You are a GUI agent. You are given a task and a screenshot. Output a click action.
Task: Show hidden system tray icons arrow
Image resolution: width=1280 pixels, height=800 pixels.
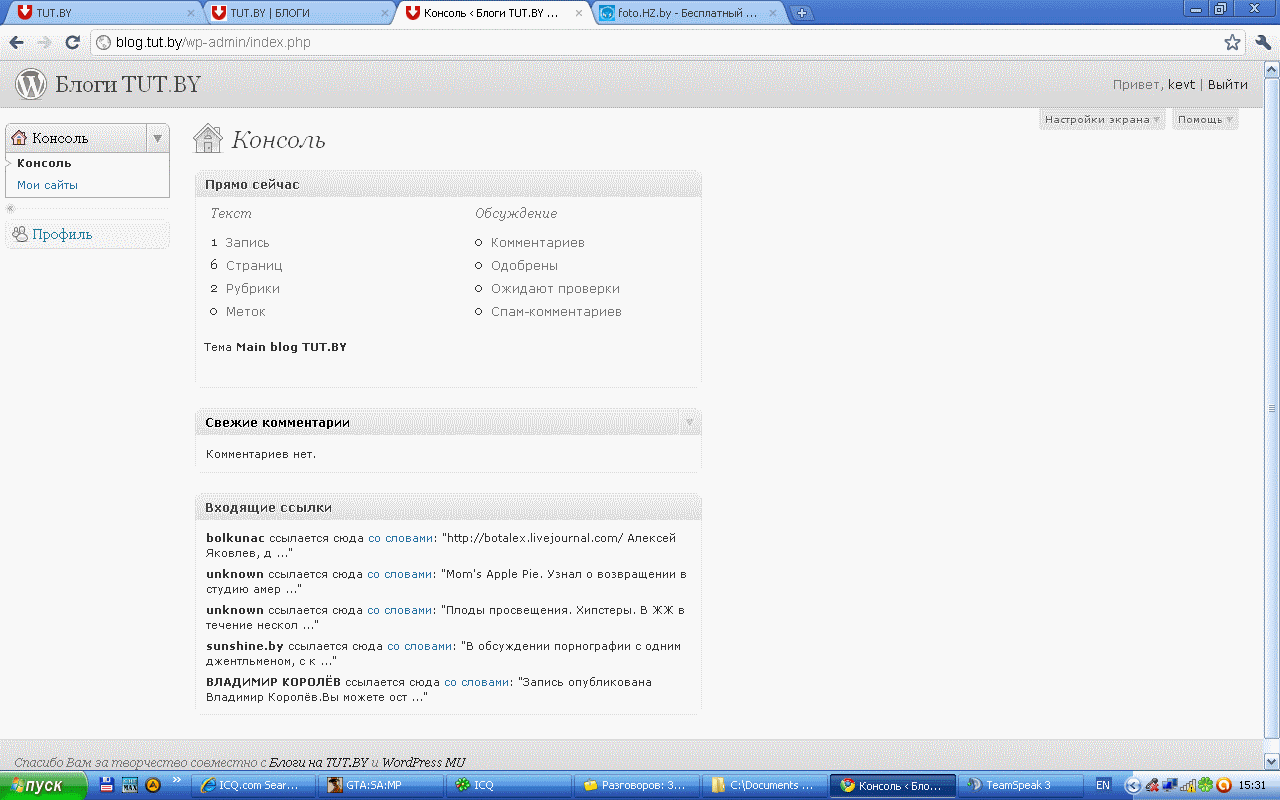1133,785
